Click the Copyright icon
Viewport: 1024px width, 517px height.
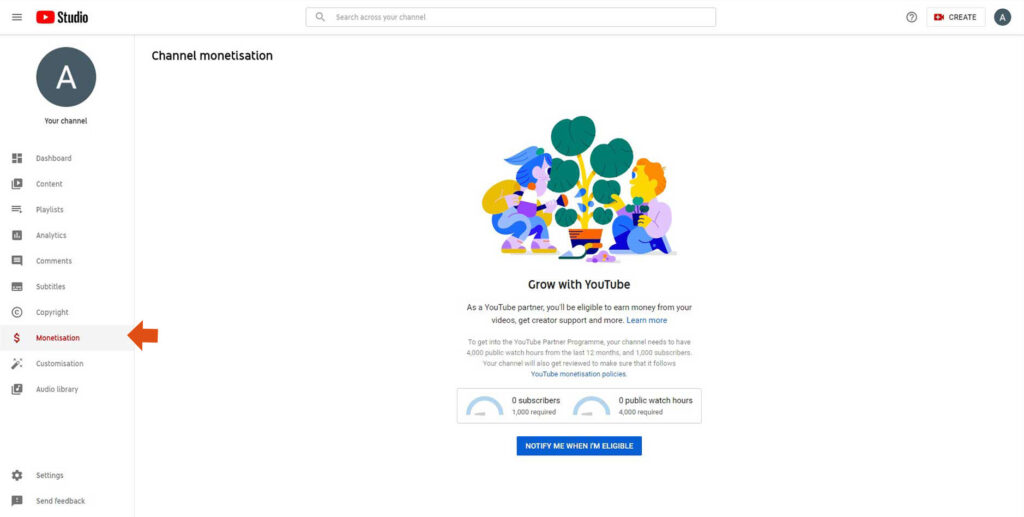pos(17,312)
